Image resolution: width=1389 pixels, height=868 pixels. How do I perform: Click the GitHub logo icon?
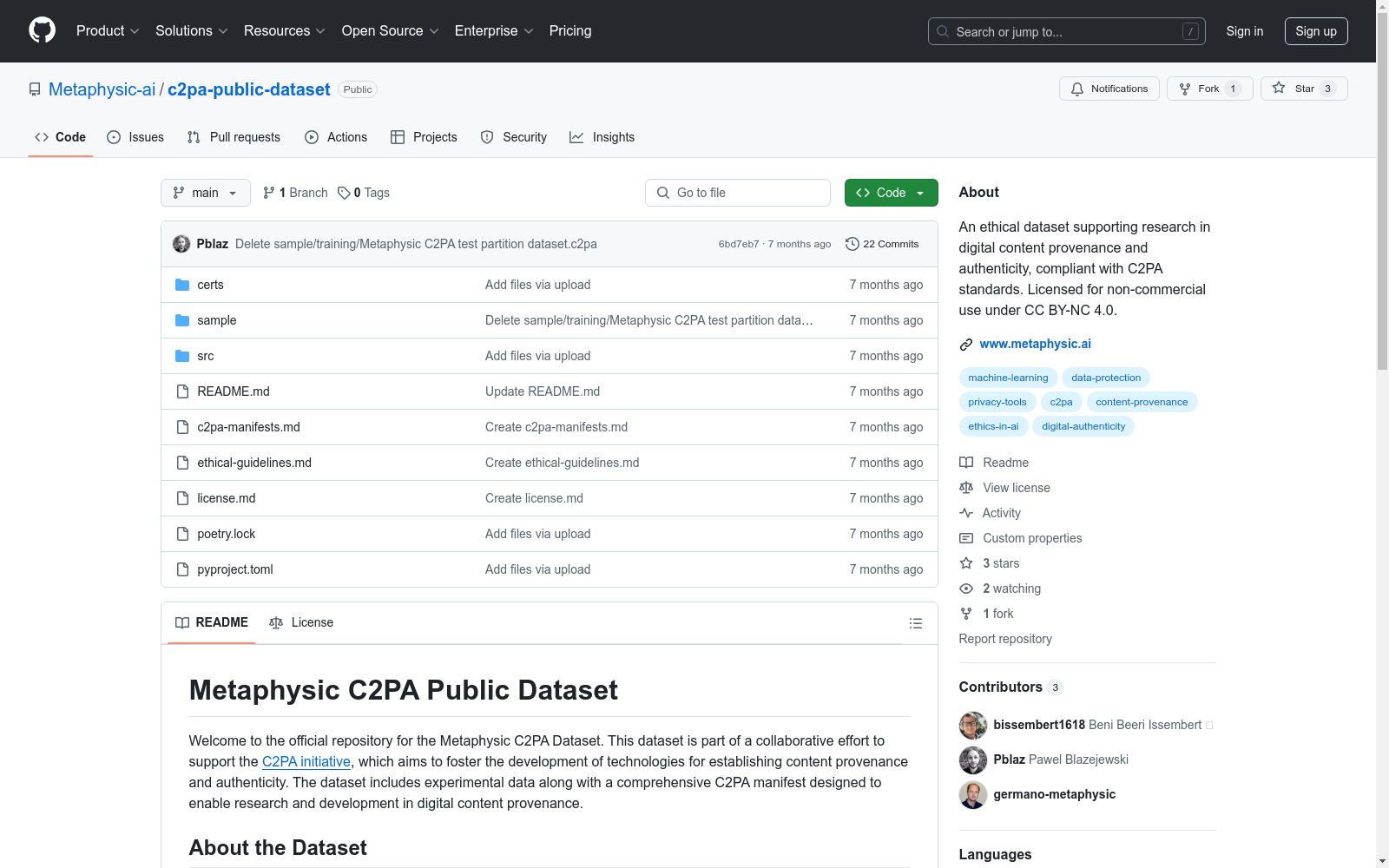coord(42,30)
